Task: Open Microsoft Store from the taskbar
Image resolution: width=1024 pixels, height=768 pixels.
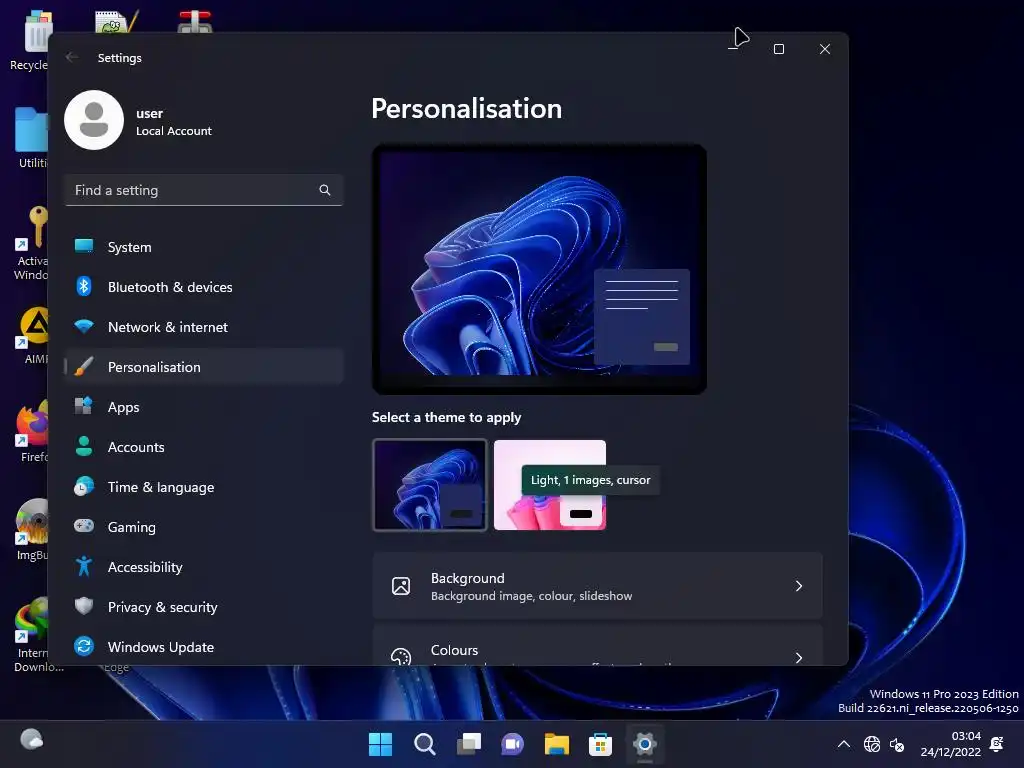Action: click(x=600, y=744)
